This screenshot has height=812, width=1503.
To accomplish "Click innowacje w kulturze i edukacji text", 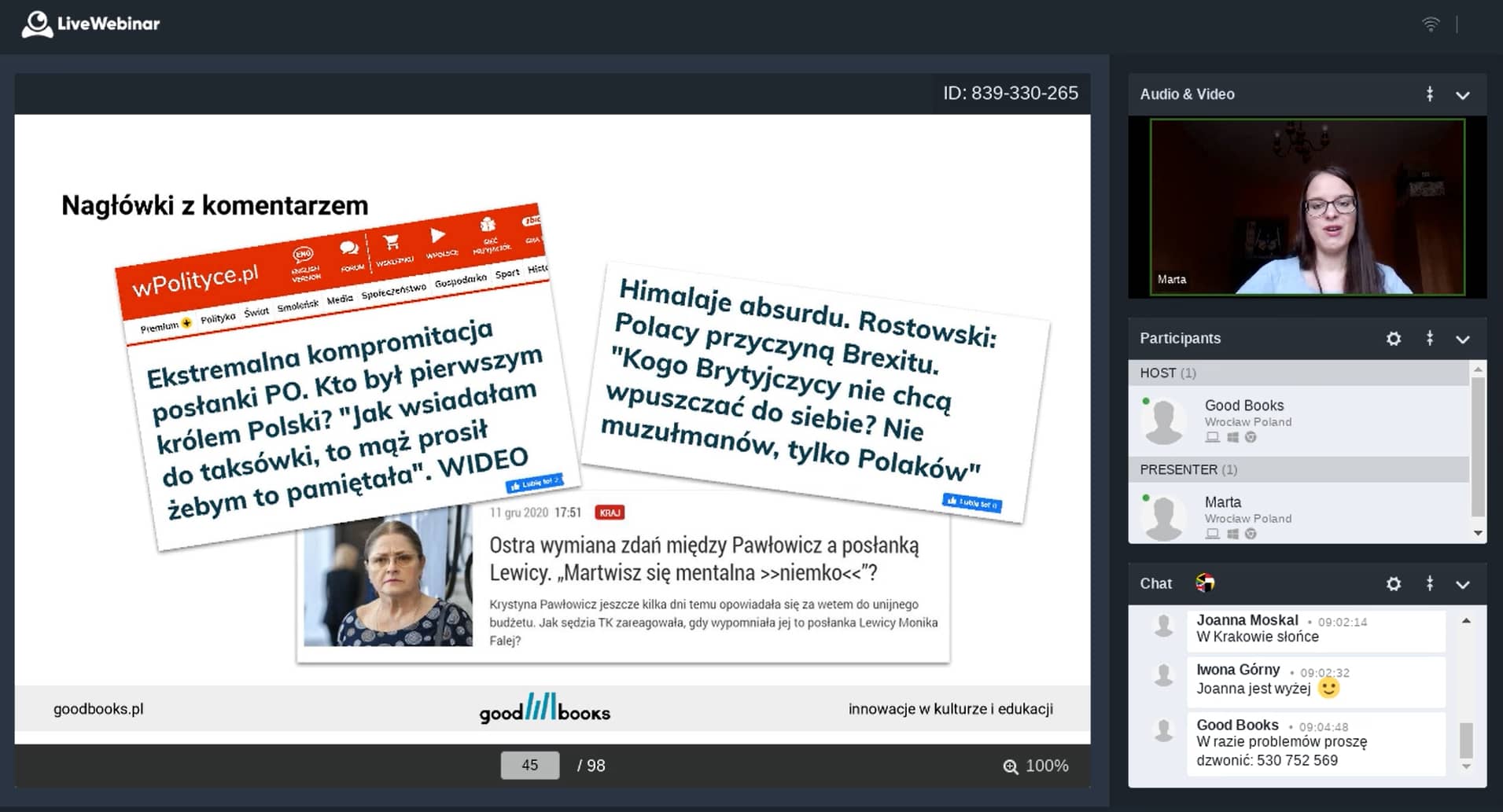I will pyautogui.click(x=951, y=709).
